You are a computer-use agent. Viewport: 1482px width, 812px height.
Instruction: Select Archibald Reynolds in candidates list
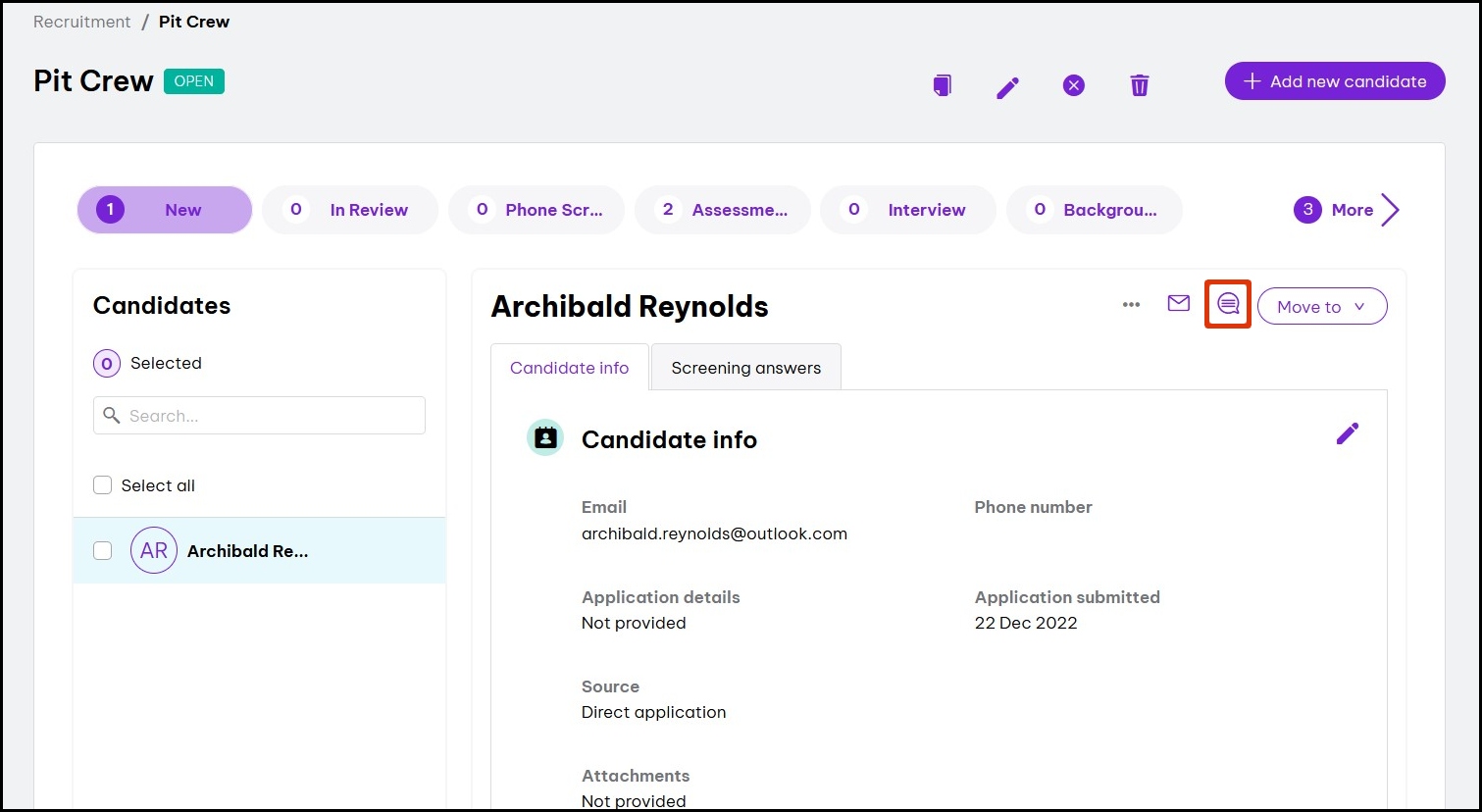(247, 551)
